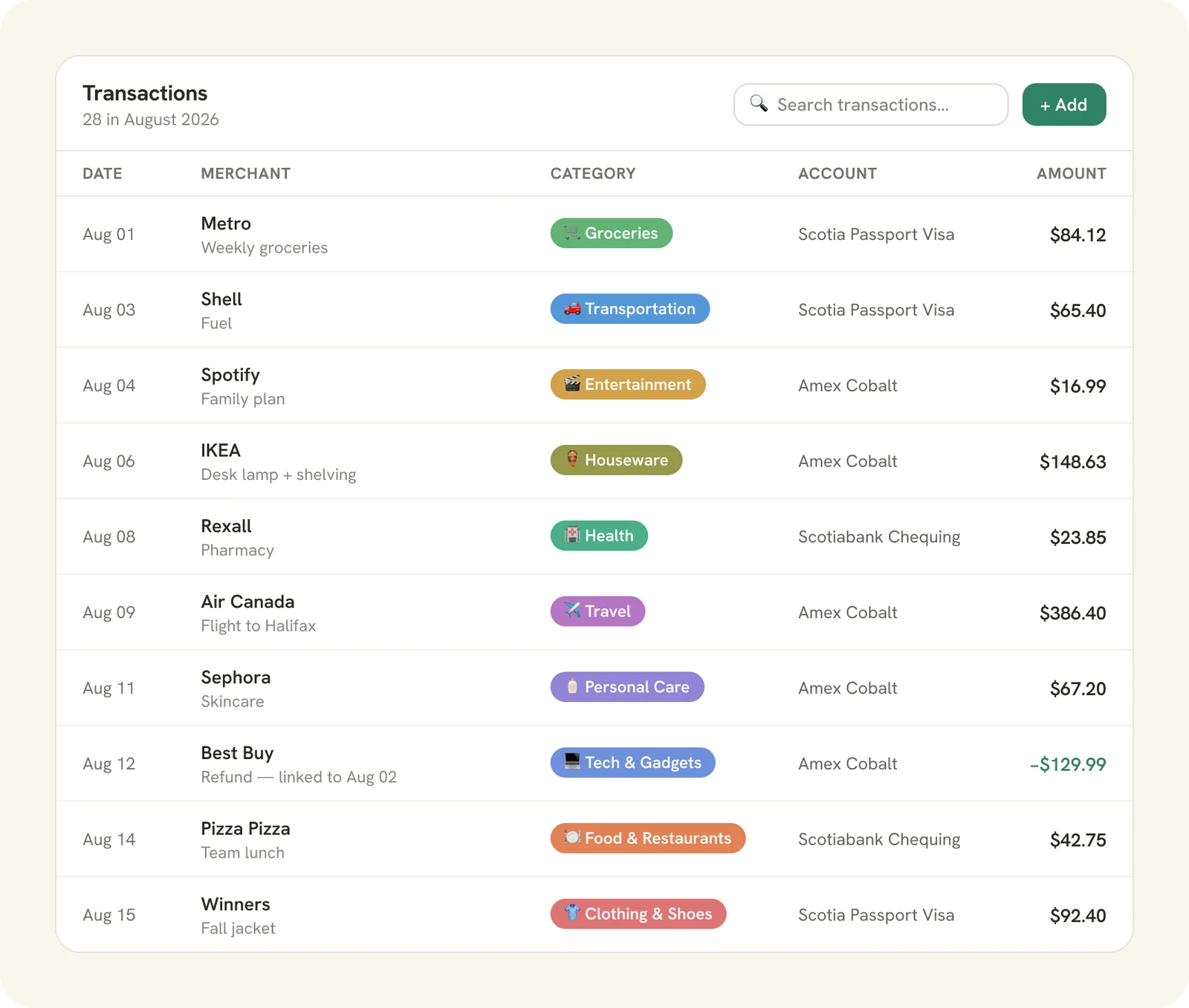The height and width of the screenshot is (1008, 1189).
Task: Sort by the DATE column header
Action: (103, 174)
